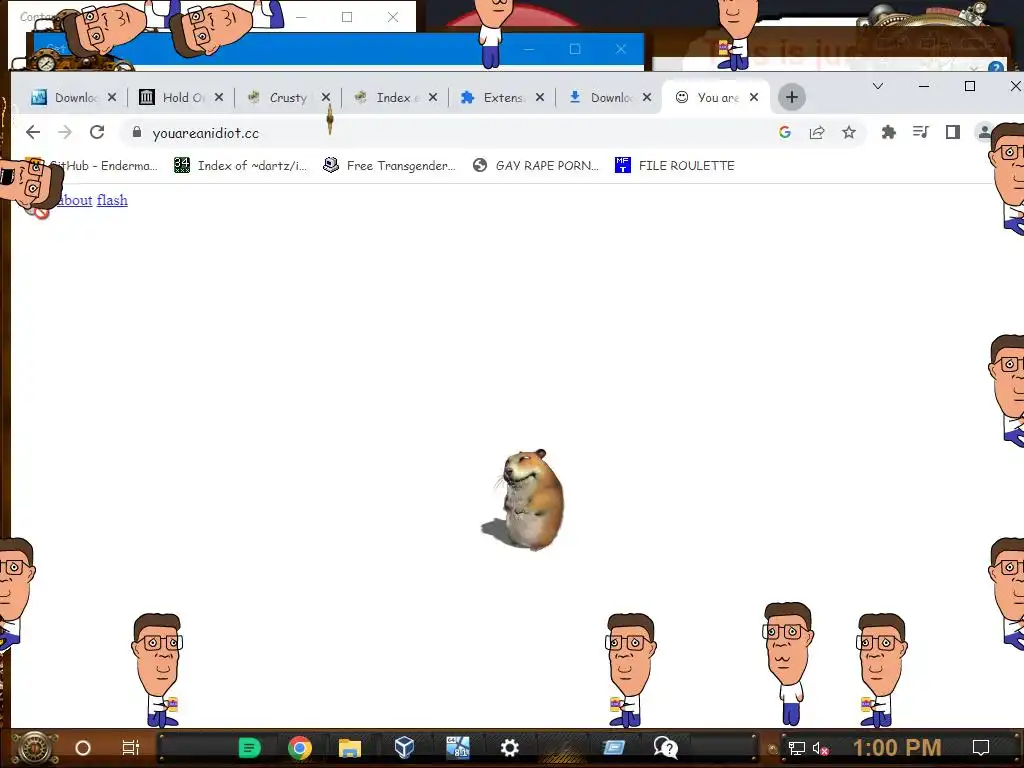The image size is (1024, 768).
Task: Go back using the browser back arrow
Action: [x=33, y=133]
